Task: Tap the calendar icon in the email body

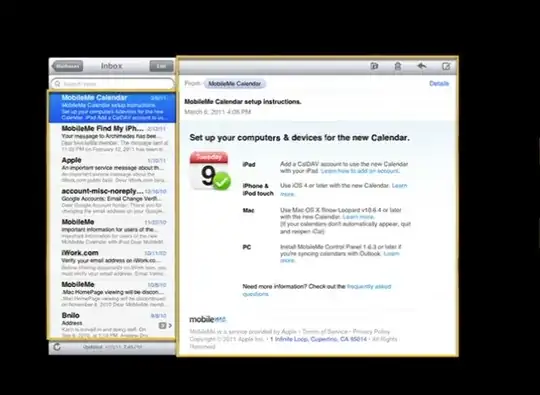Action: [x=210, y=171]
